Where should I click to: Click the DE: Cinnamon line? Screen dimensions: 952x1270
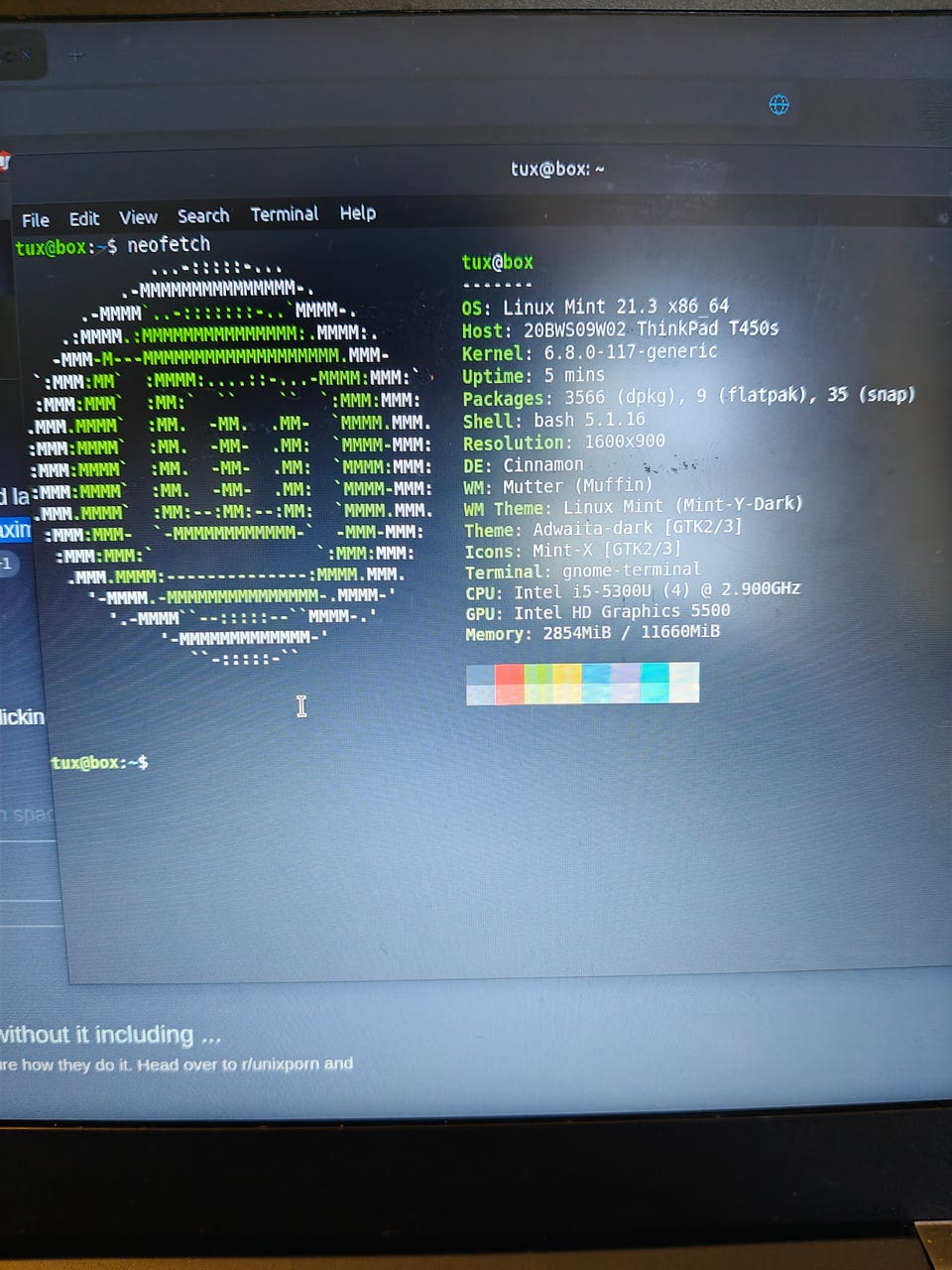pos(524,464)
